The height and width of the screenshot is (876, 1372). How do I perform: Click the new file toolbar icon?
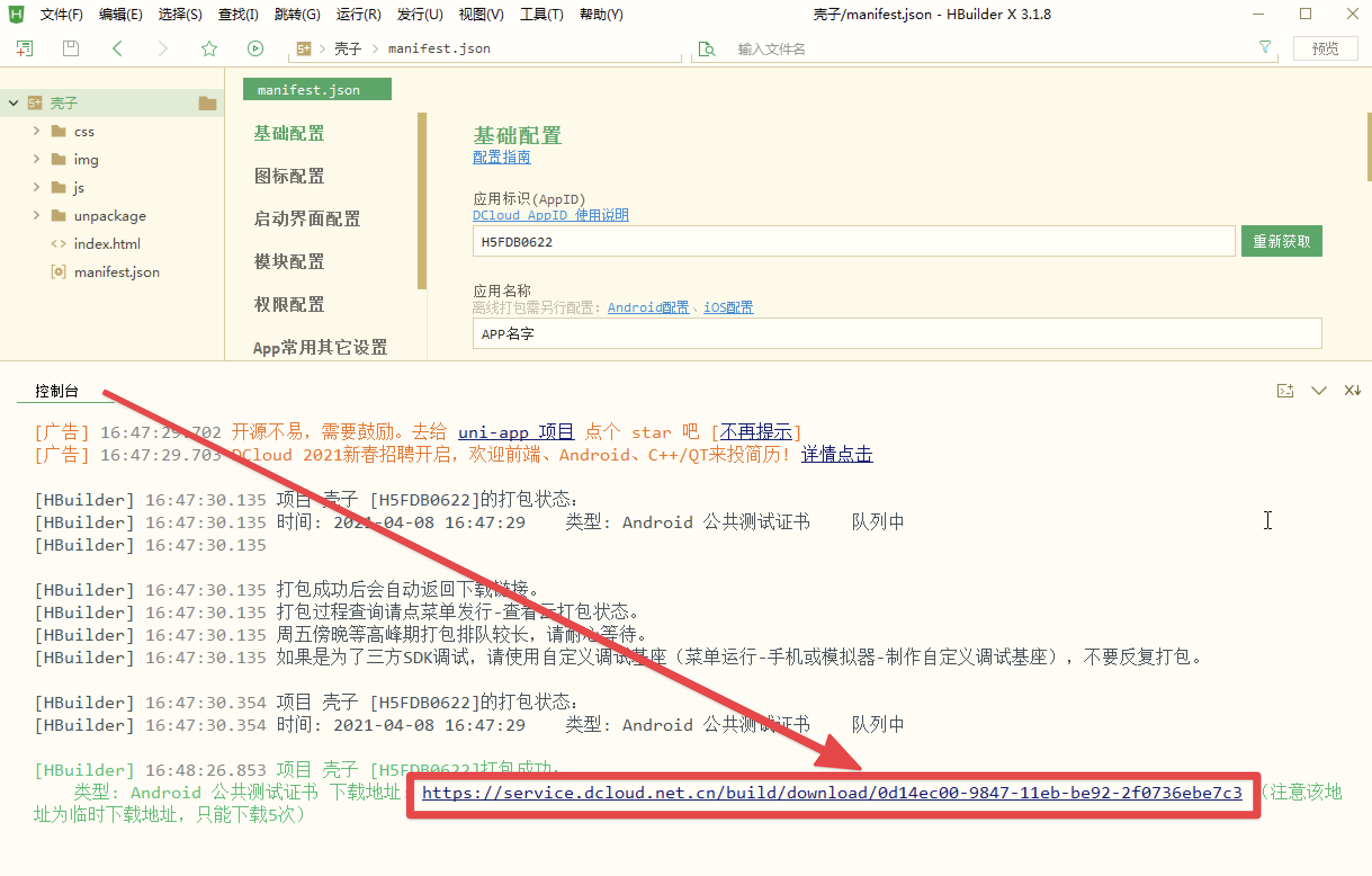click(x=25, y=48)
